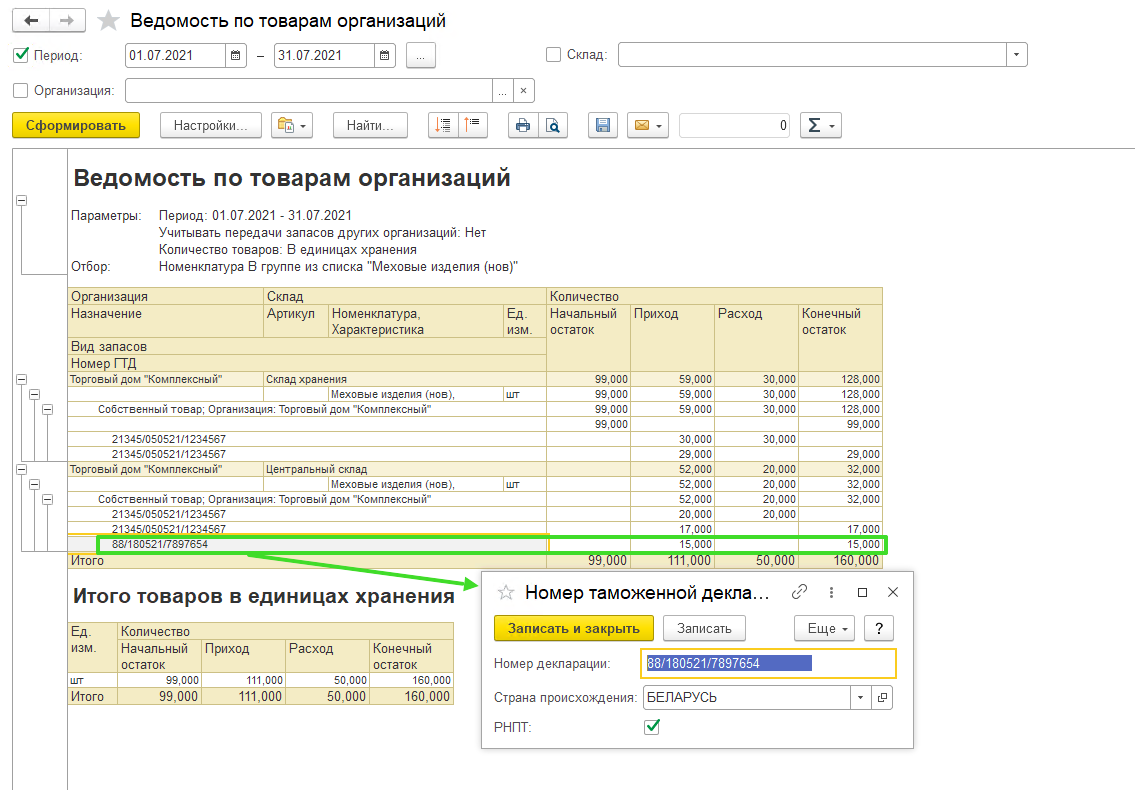Click the sum value field showing 0
This screenshot has width=1135, height=790.
click(x=734, y=125)
